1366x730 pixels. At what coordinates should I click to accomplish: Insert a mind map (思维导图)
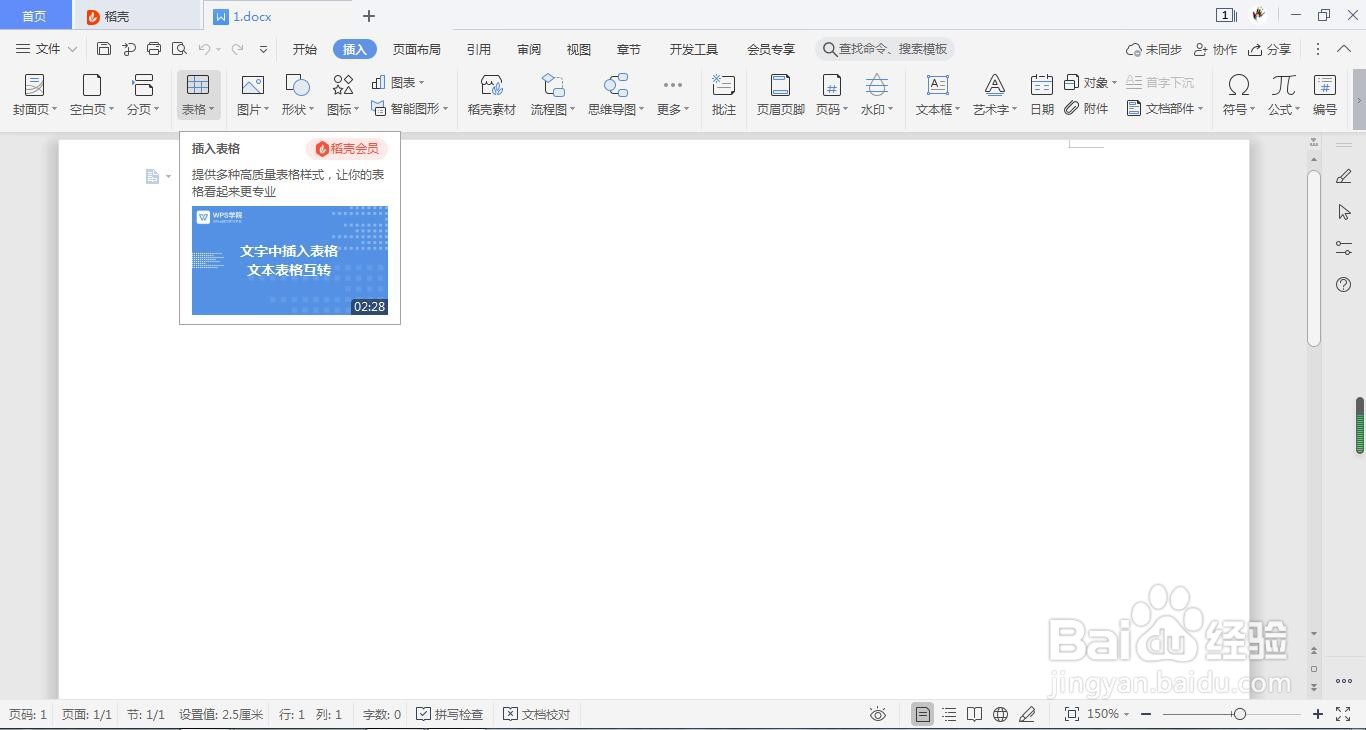616,95
